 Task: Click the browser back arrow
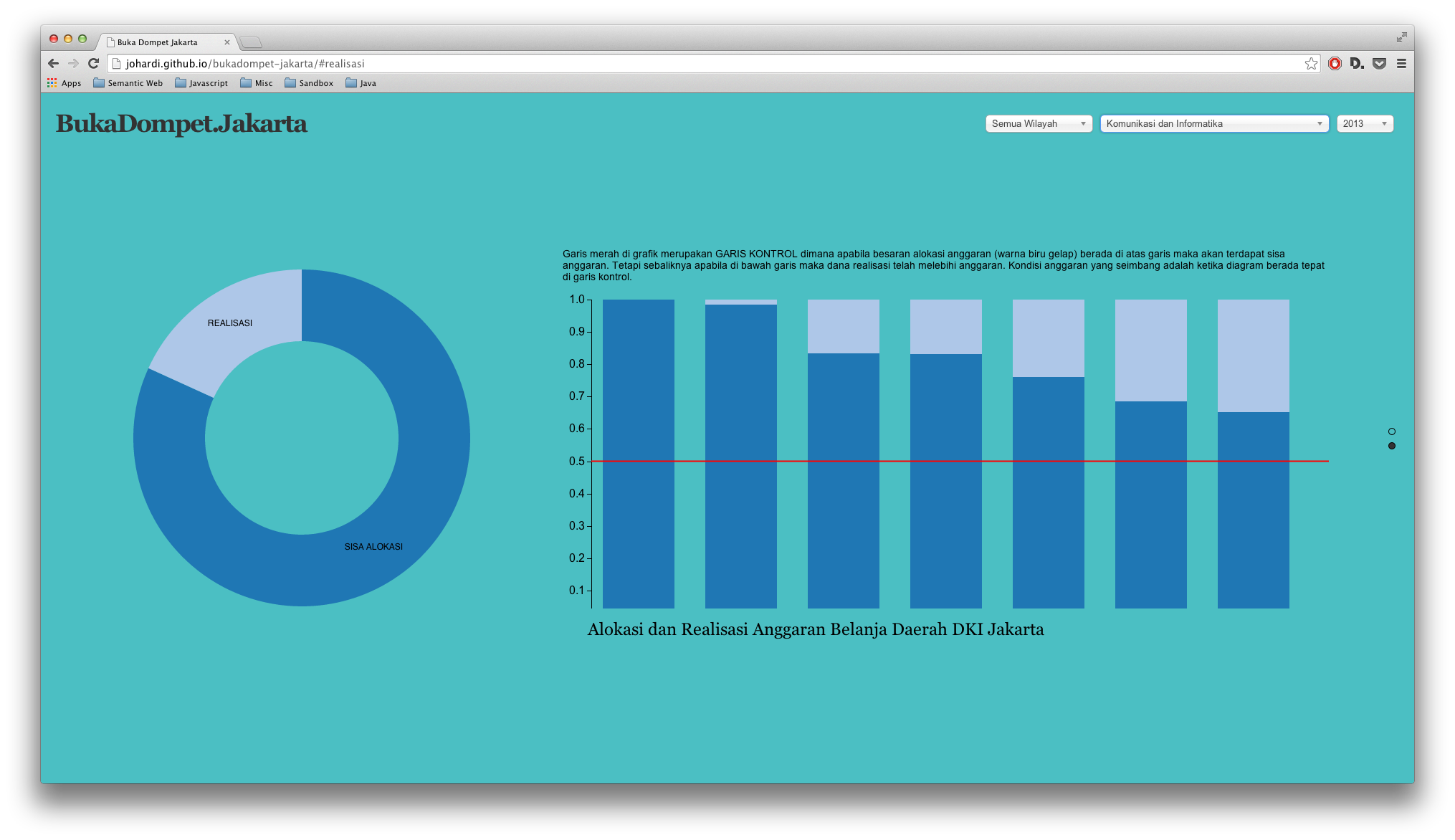[53, 63]
